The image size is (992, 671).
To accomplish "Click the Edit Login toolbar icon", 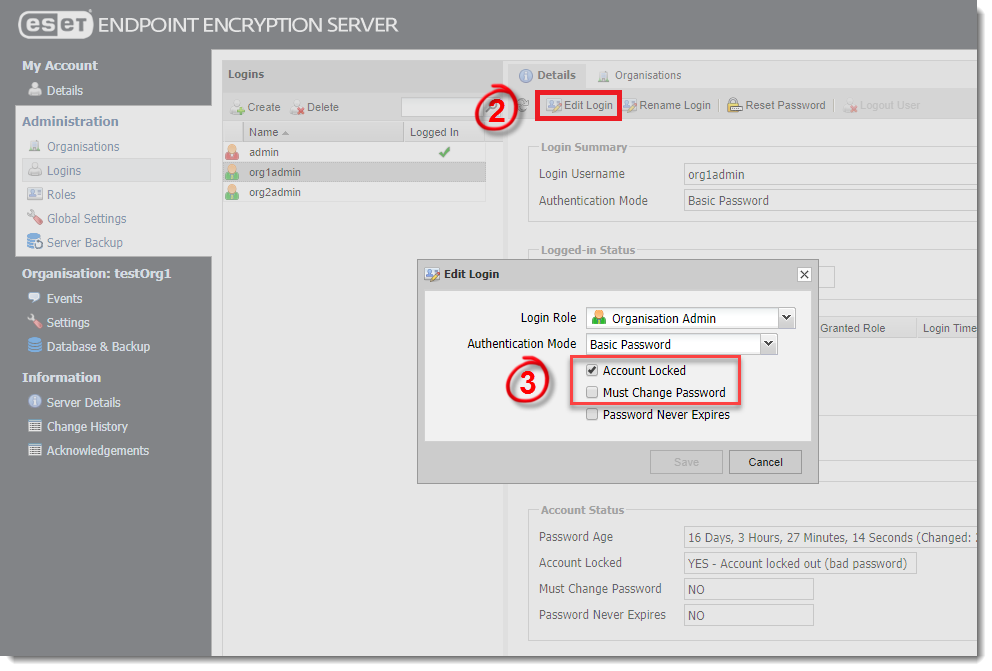I will tap(554, 106).
